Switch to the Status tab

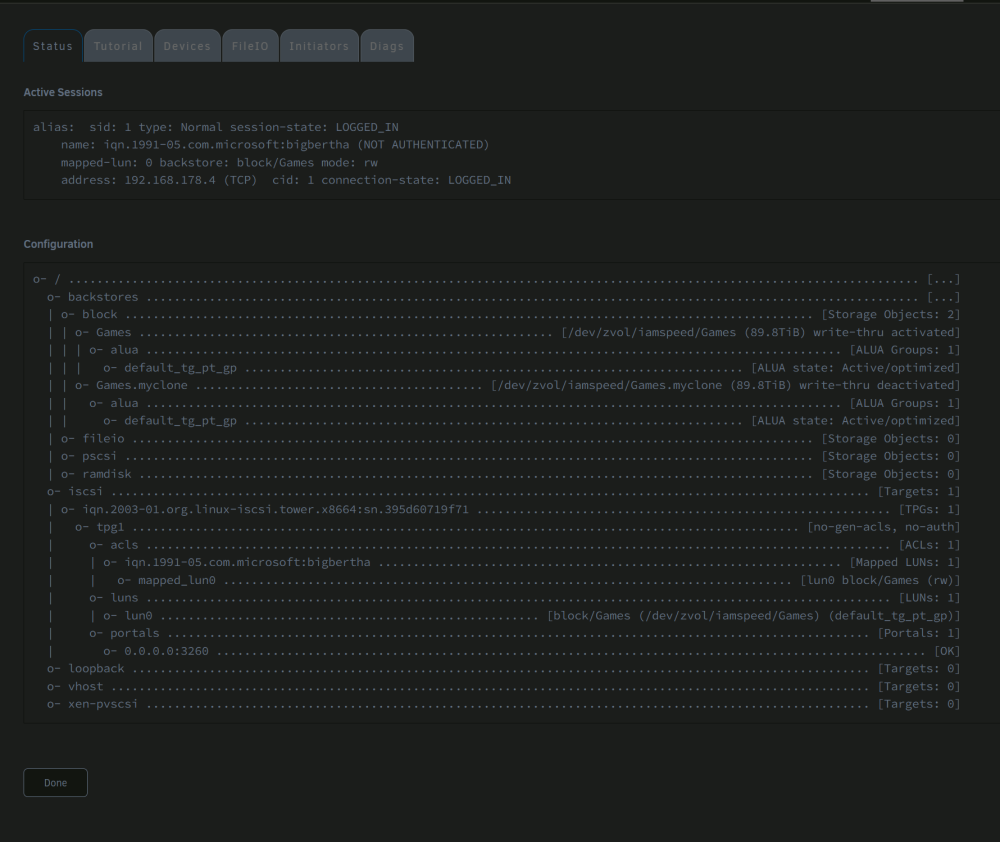(53, 46)
